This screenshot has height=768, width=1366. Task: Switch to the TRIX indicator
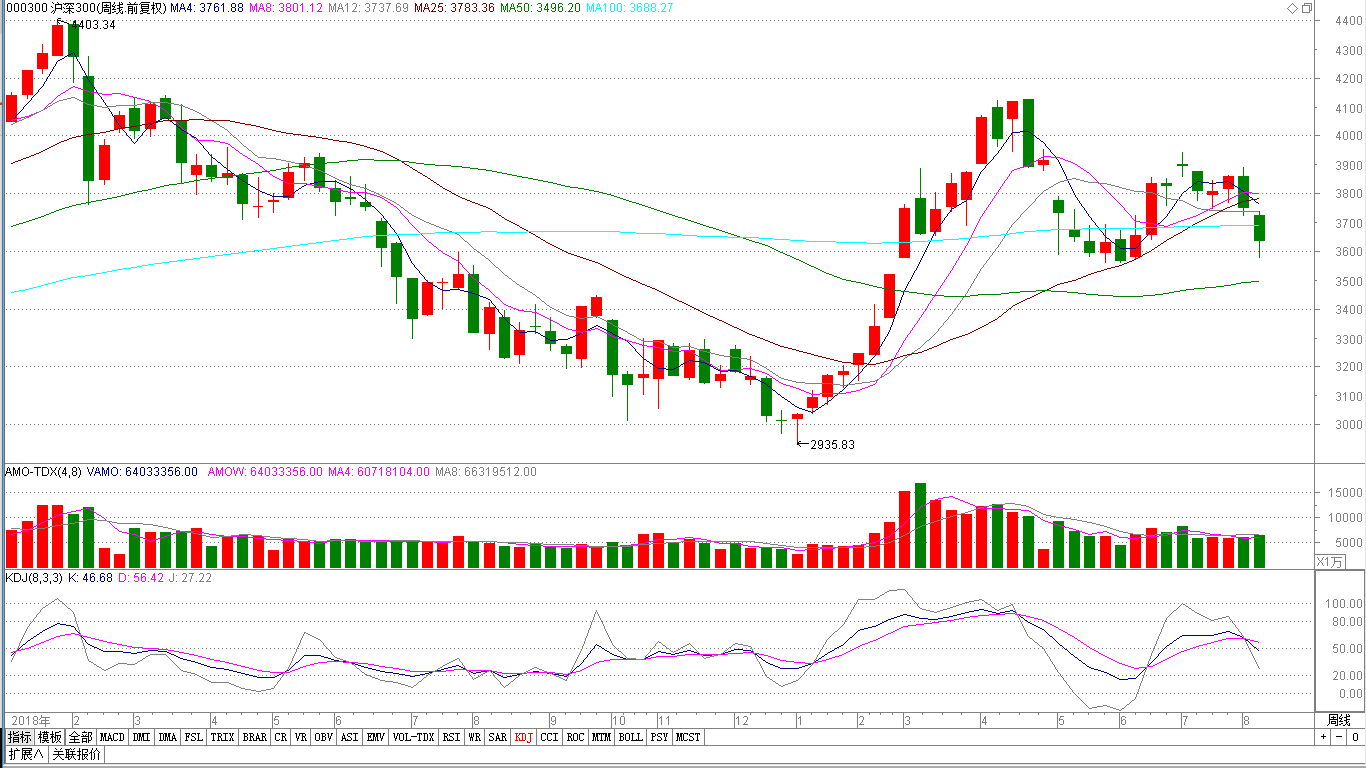pos(222,737)
